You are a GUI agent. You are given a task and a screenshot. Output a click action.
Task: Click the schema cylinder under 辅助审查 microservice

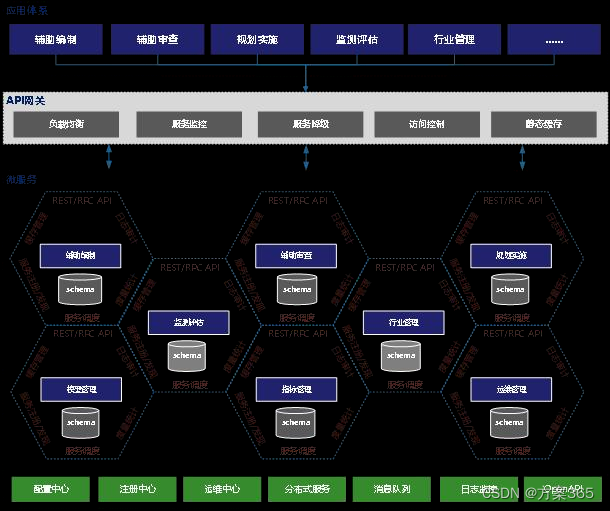coord(297,289)
